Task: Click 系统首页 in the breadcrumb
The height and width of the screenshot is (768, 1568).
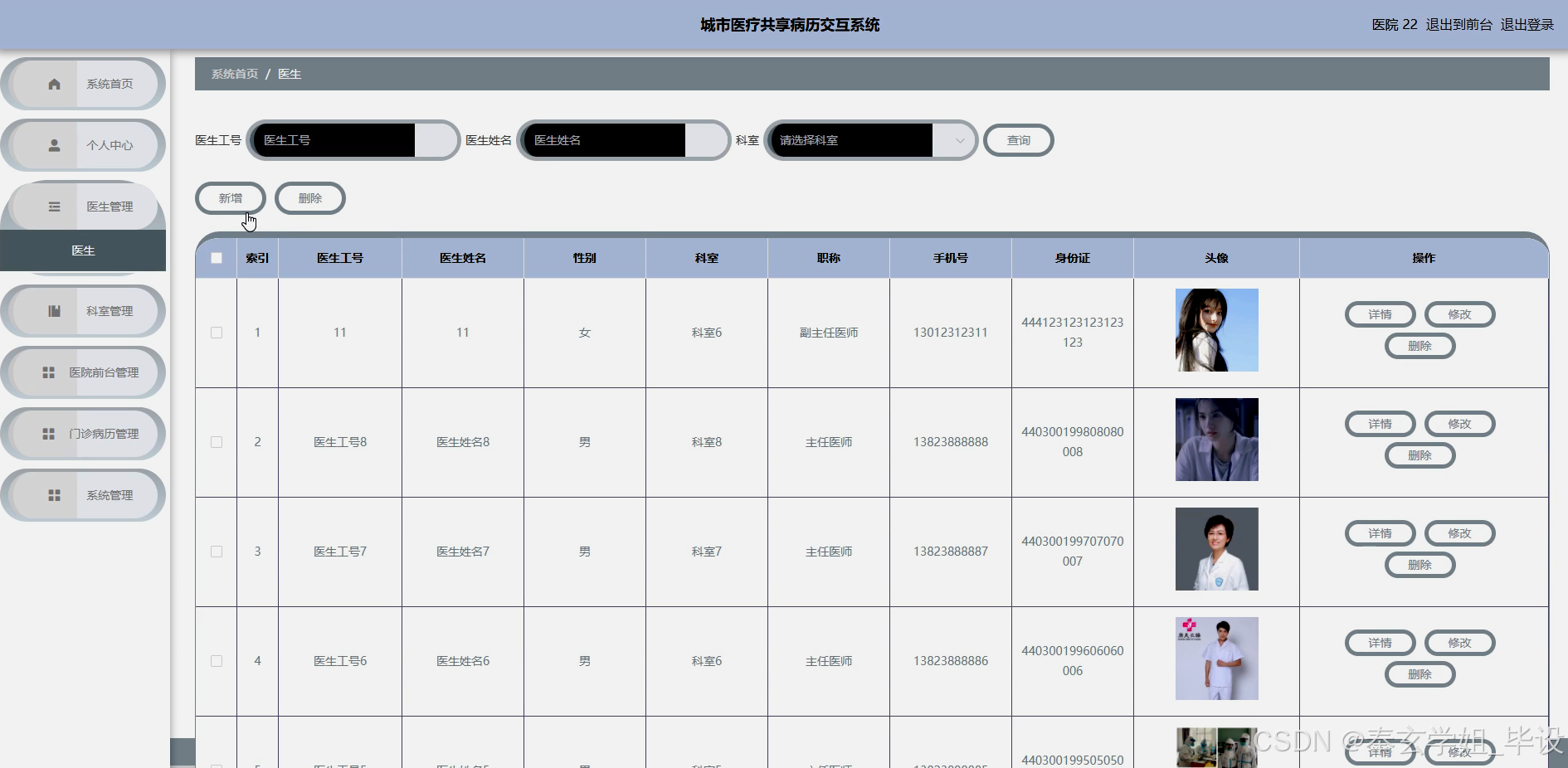Action: tap(235, 74)
